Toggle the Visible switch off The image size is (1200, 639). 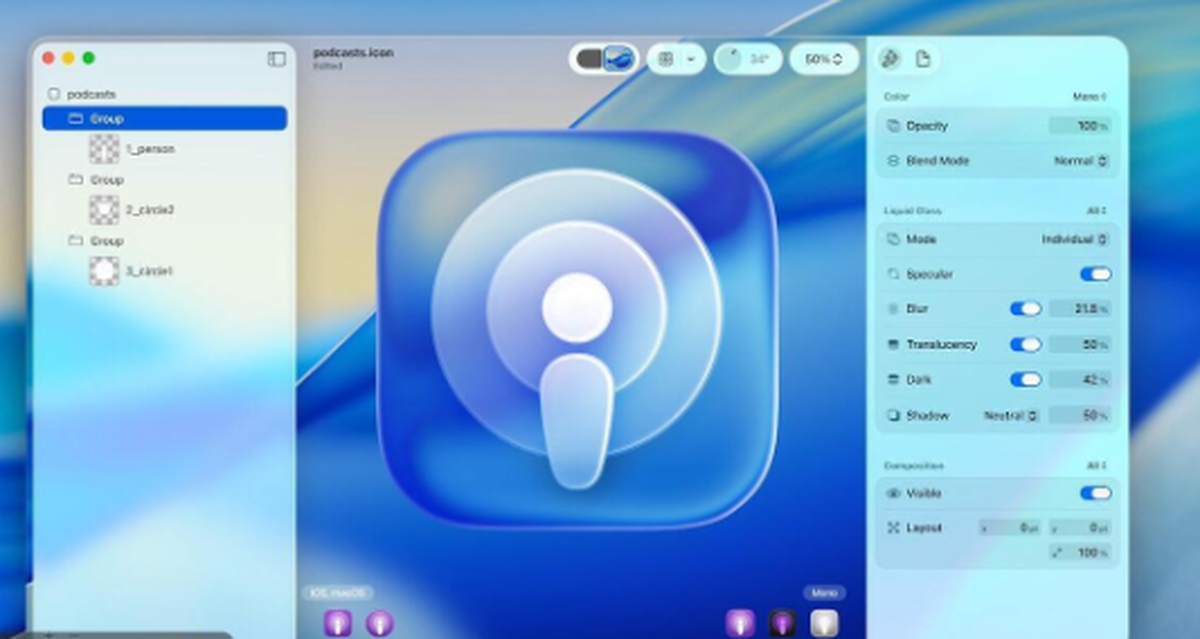tap(1095, 493)
